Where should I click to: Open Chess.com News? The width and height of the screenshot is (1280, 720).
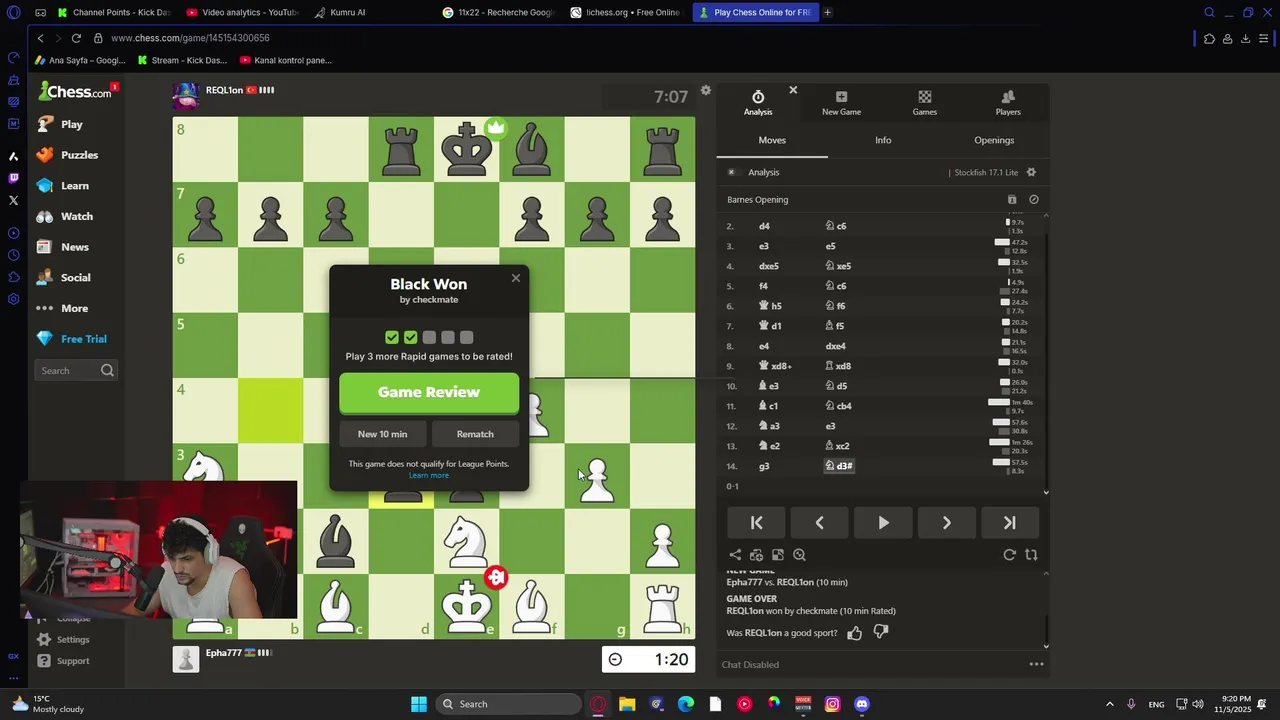63,247
